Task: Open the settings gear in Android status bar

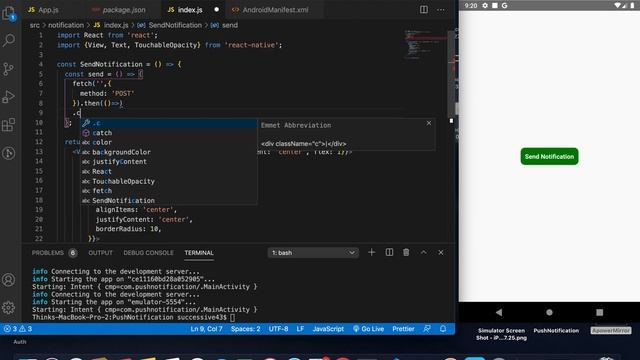Action: pyautogui.click(x=485, y=5)
